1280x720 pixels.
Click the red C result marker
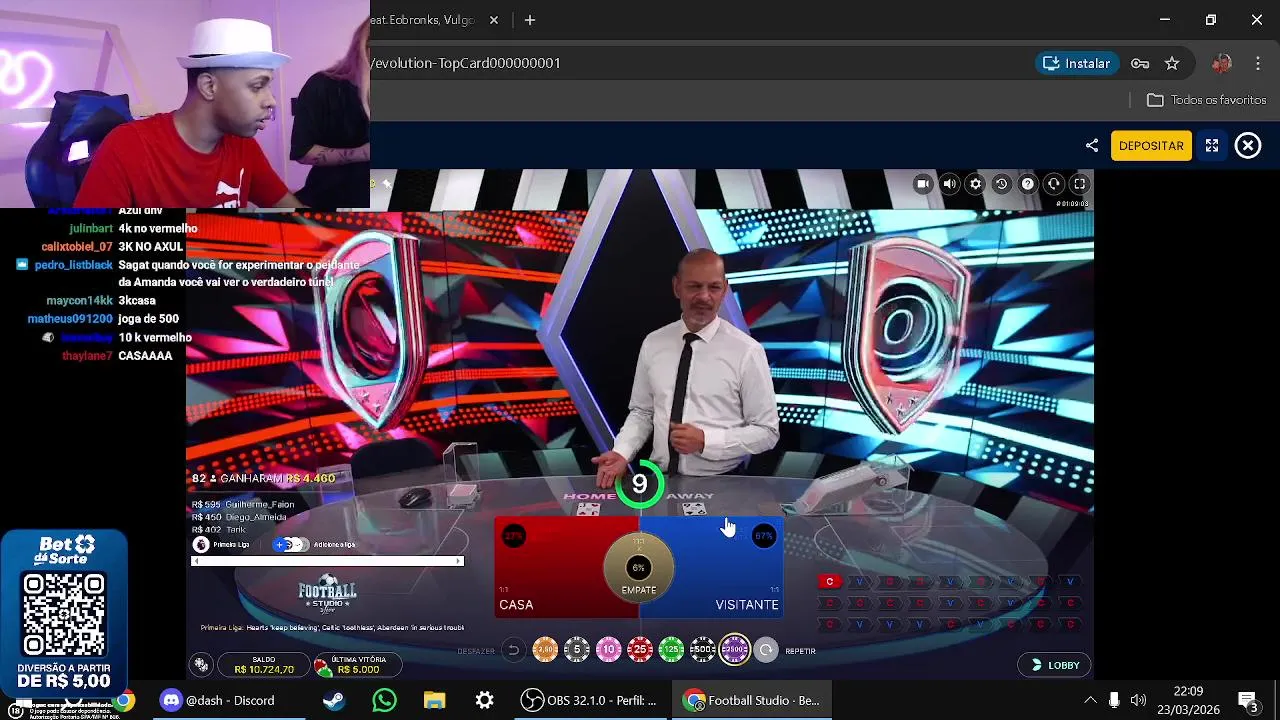[829, 582]
